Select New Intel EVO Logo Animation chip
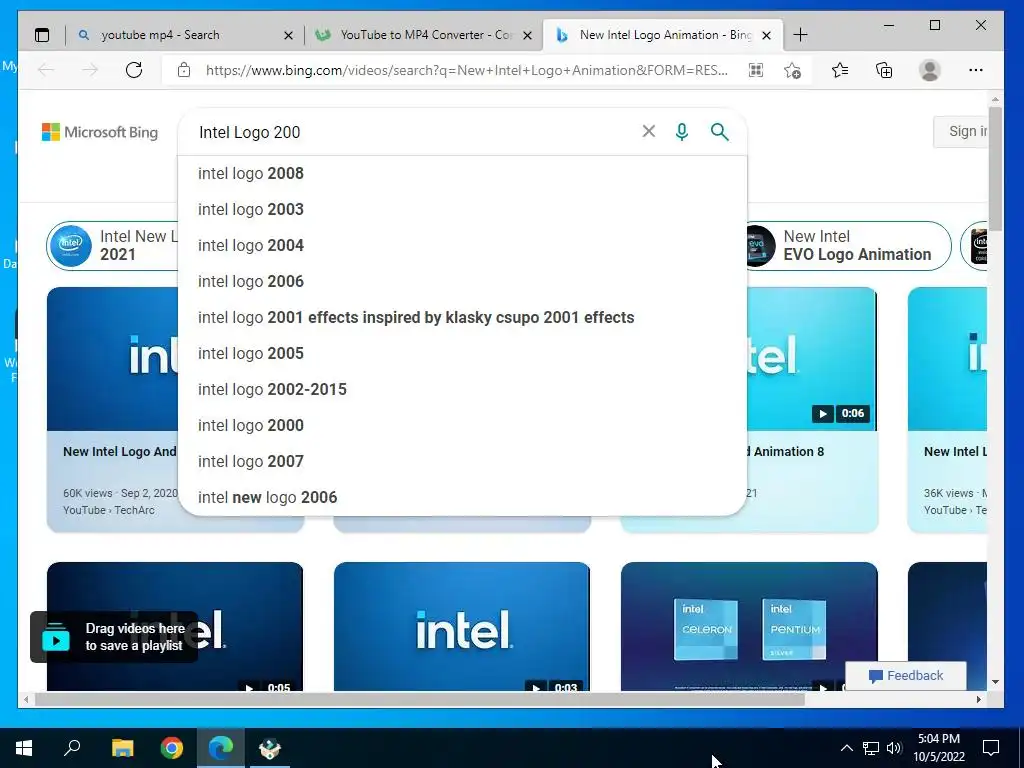Image resolution: width=1024 pixels, height=768 pixels. click(848, 246)
